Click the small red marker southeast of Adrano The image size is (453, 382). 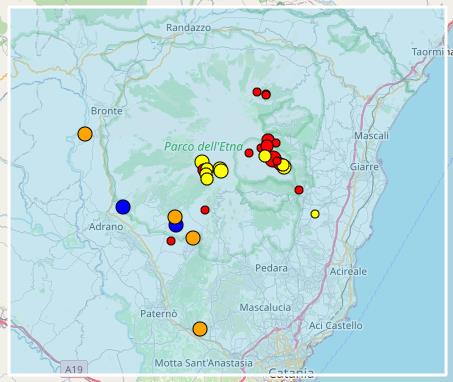171,241
